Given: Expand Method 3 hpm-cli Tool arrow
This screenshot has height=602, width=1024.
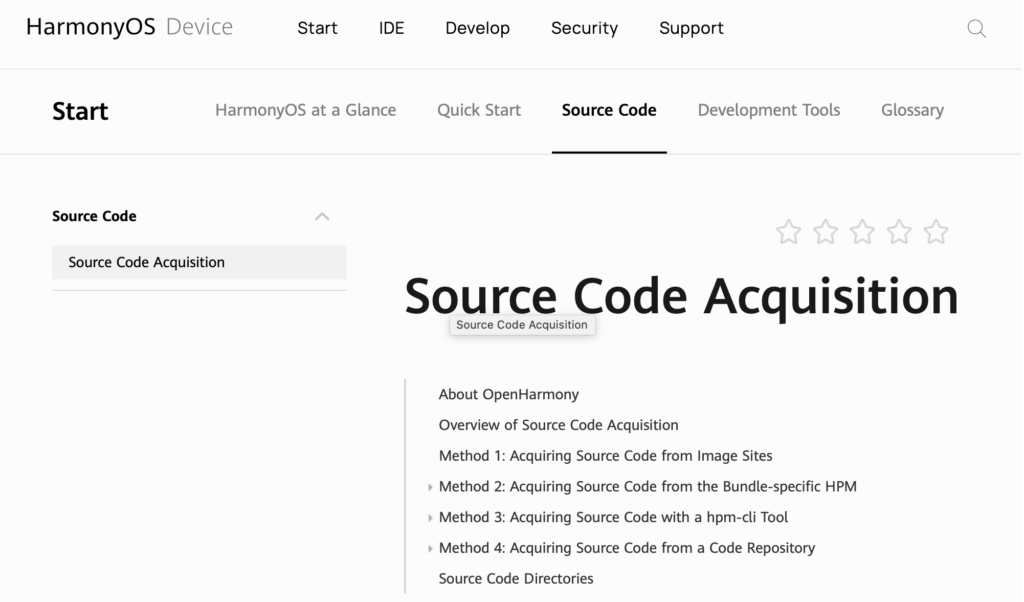Looking at the screenshot, I should [430, 518].
